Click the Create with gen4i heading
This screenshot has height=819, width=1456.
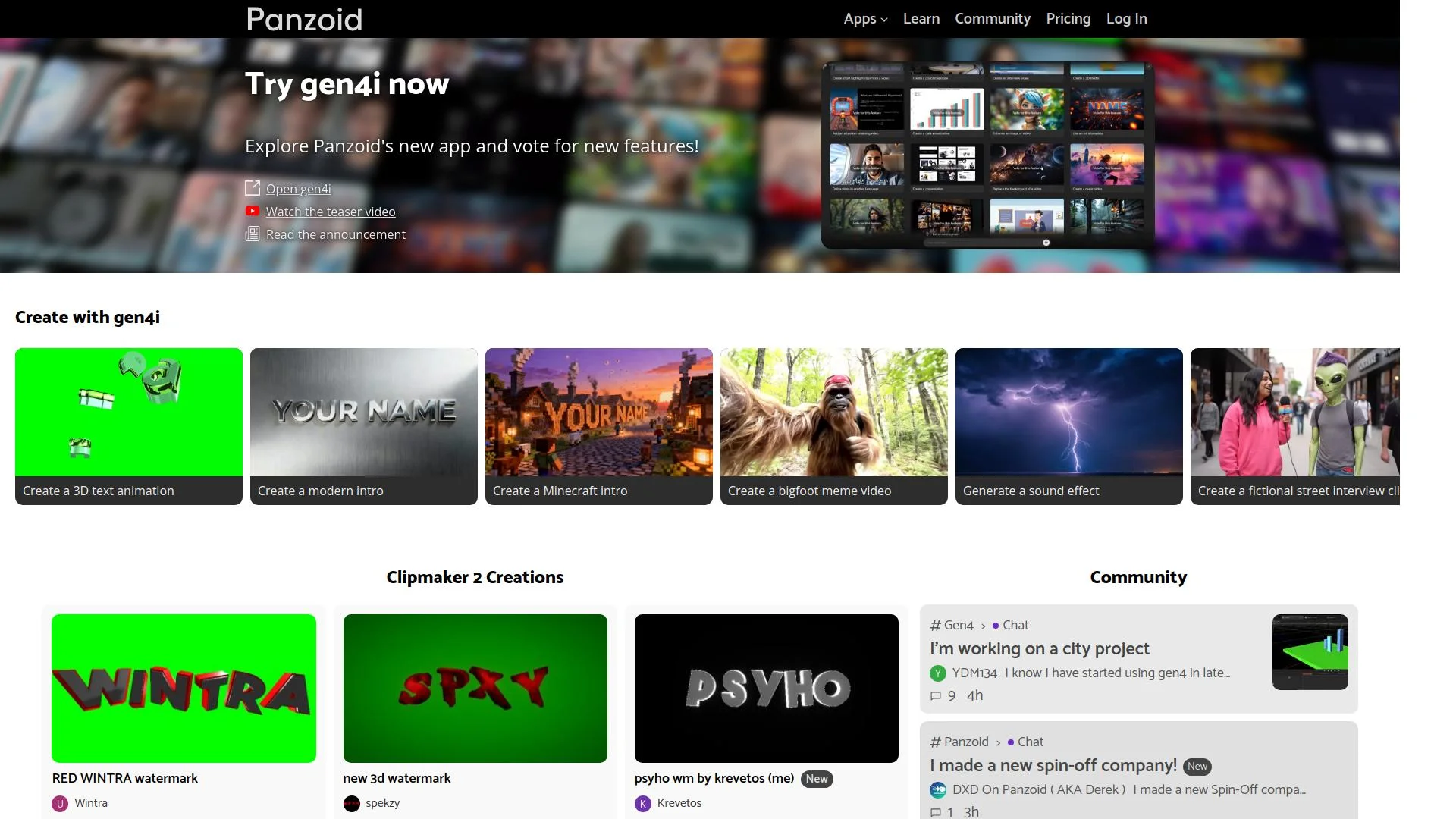[87, 317]
